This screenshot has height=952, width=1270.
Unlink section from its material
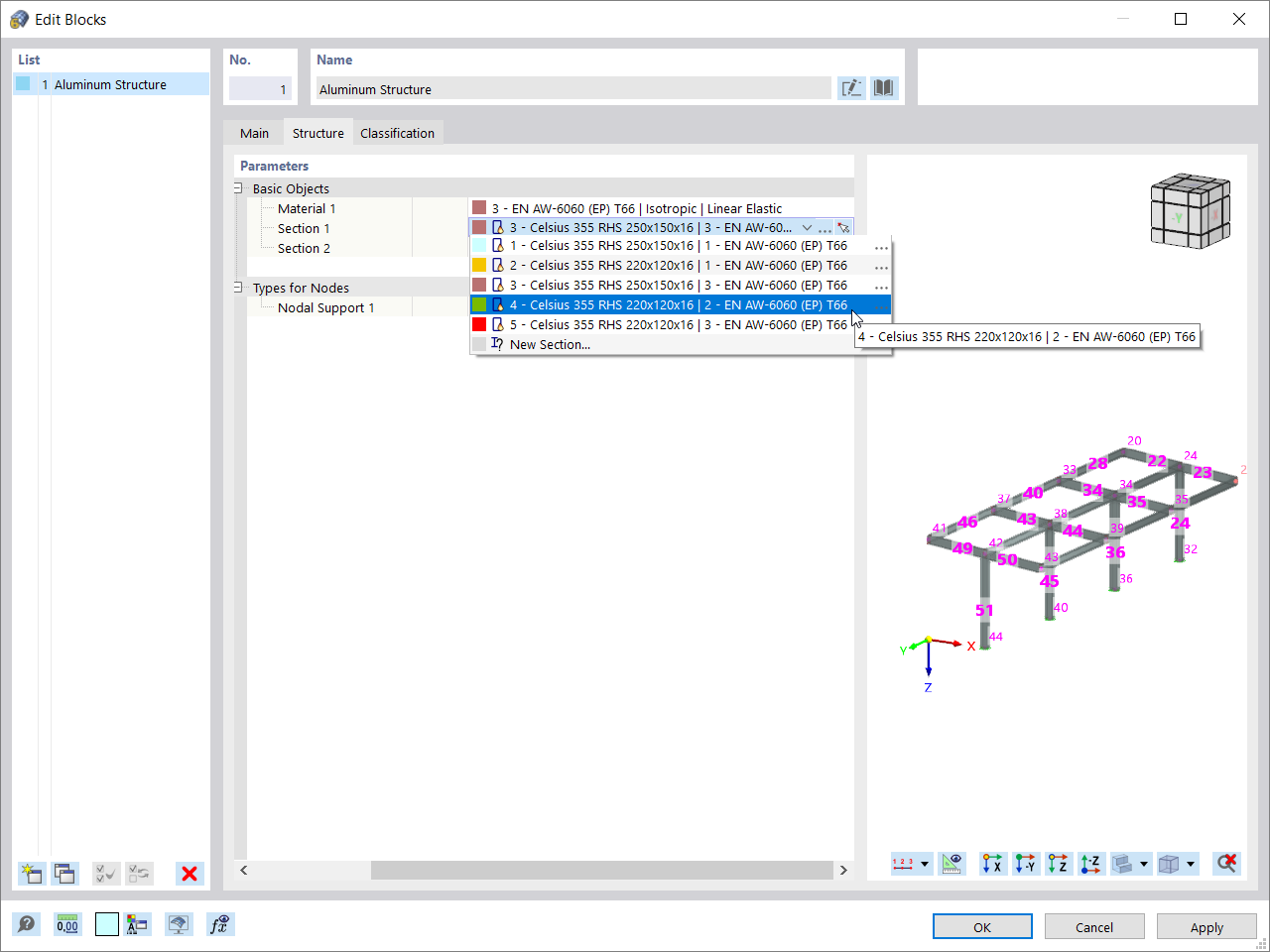pos(844,227)
